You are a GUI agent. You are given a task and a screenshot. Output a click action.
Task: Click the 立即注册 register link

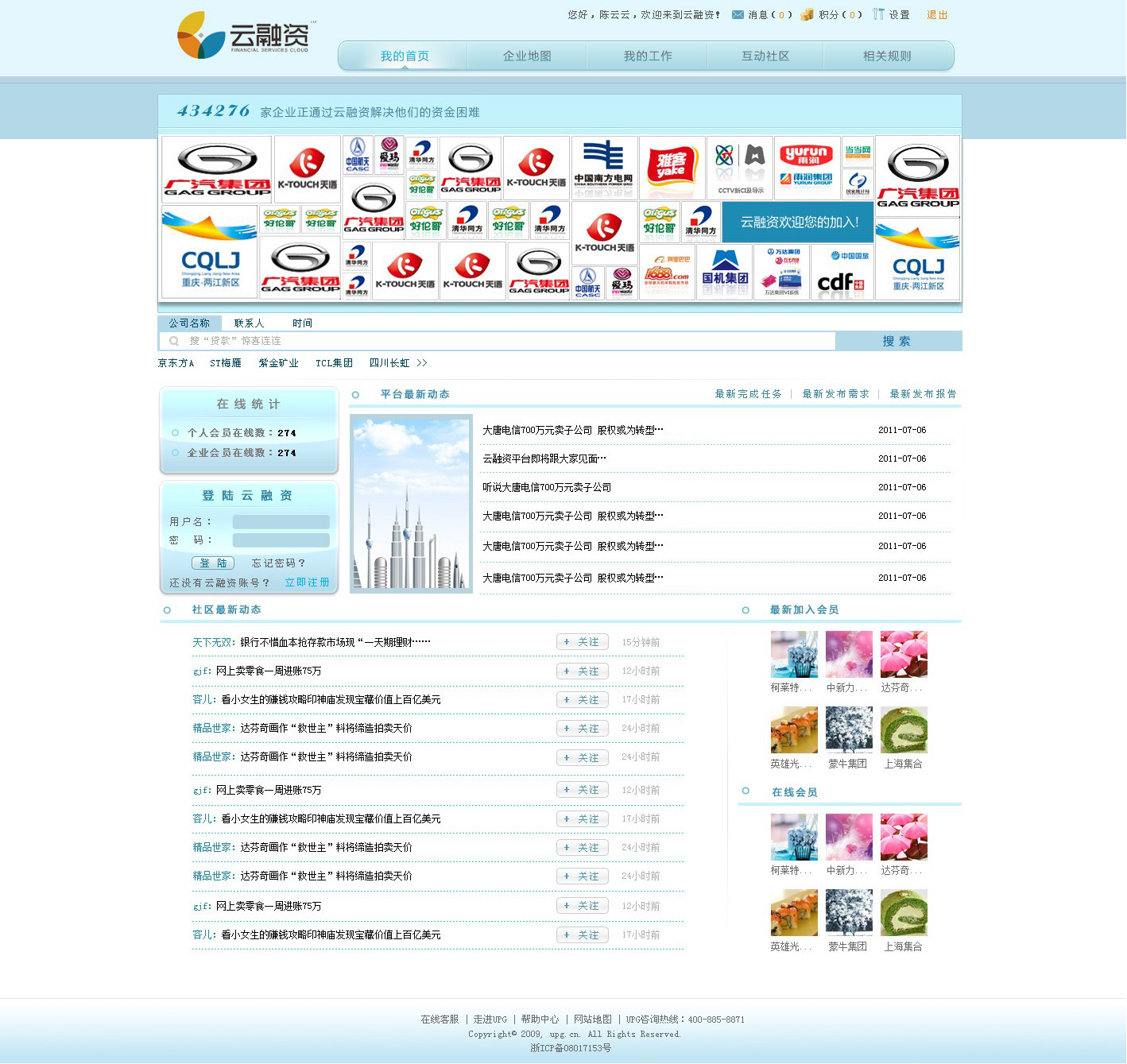(x=307, y=582)
